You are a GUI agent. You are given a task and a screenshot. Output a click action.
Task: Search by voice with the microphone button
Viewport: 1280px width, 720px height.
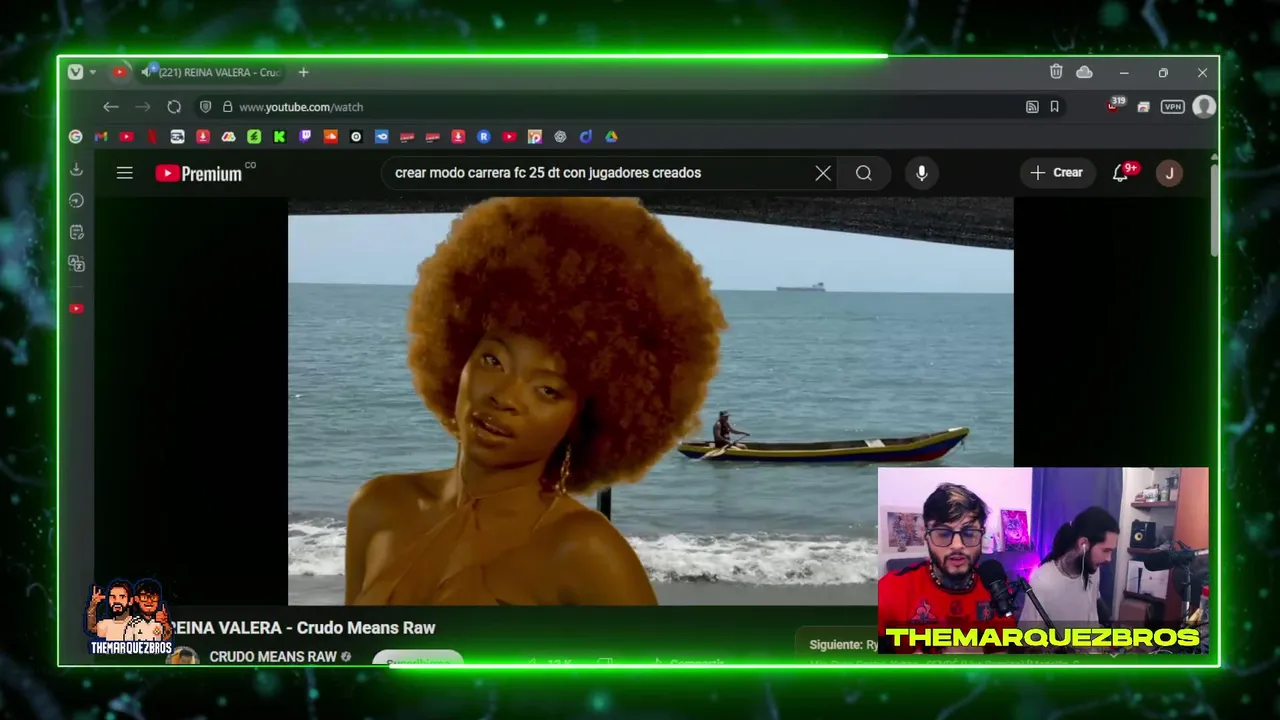click(921, 173)
